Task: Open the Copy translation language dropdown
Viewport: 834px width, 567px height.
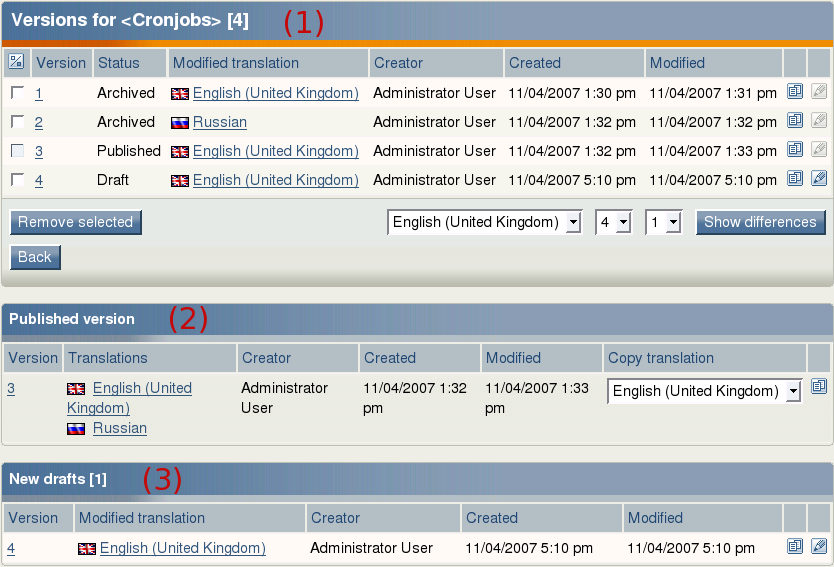Action: click(x=704, y=391)
